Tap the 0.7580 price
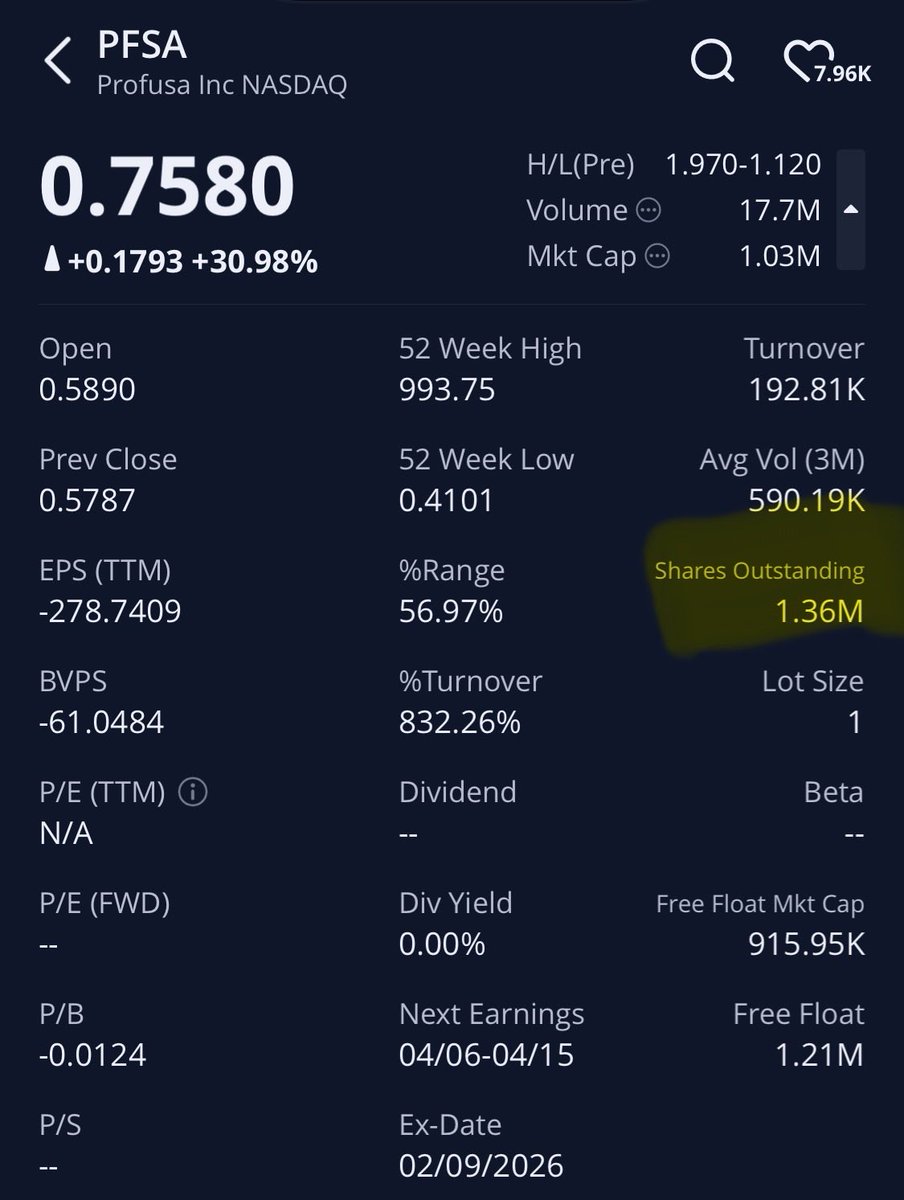904x1200 pixels. 167,187
